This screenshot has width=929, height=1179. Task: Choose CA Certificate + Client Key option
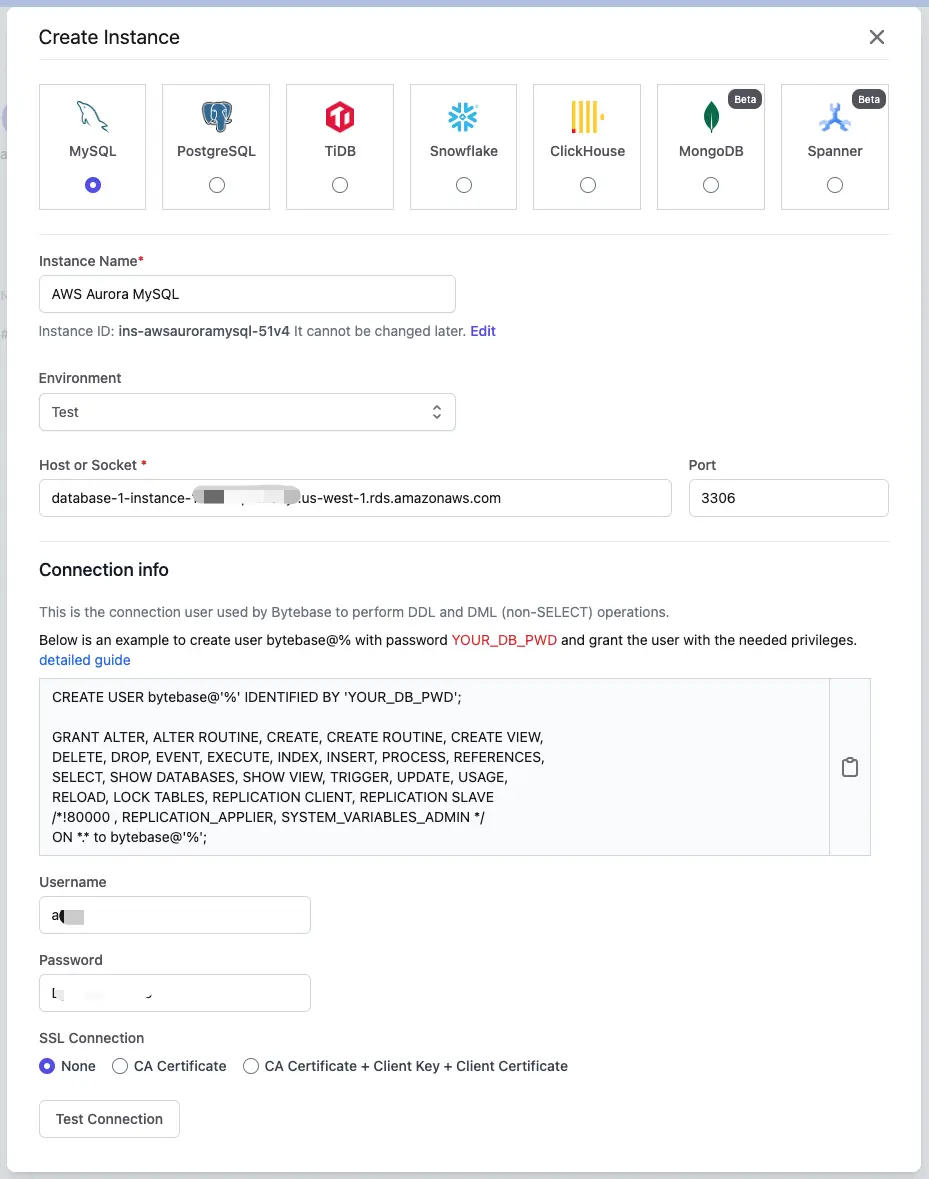click(251, 1066)
